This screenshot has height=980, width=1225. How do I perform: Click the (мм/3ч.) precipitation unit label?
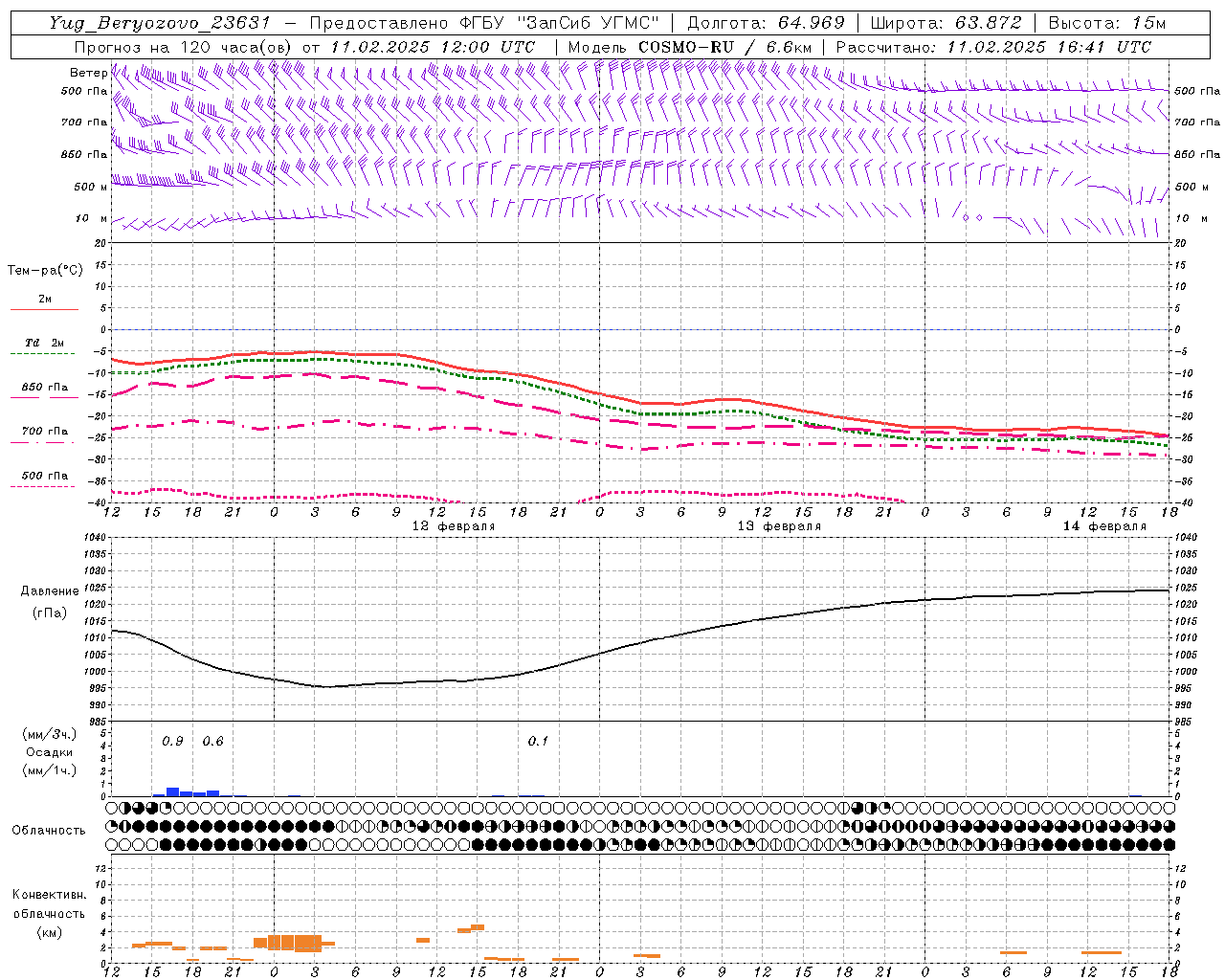click(x=50, y=734)
